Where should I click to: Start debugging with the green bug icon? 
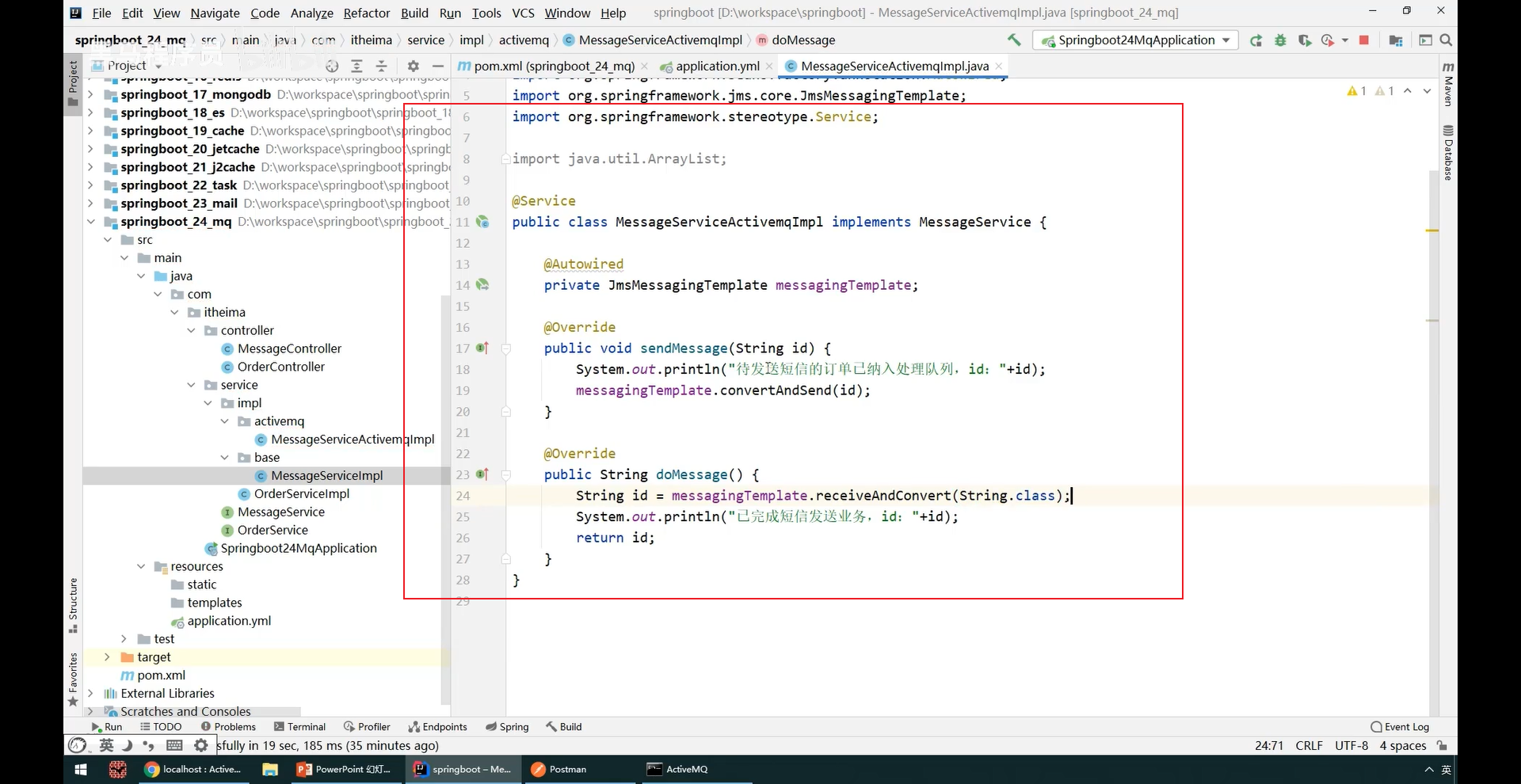pyautogui.click(x=1280, y=40)
